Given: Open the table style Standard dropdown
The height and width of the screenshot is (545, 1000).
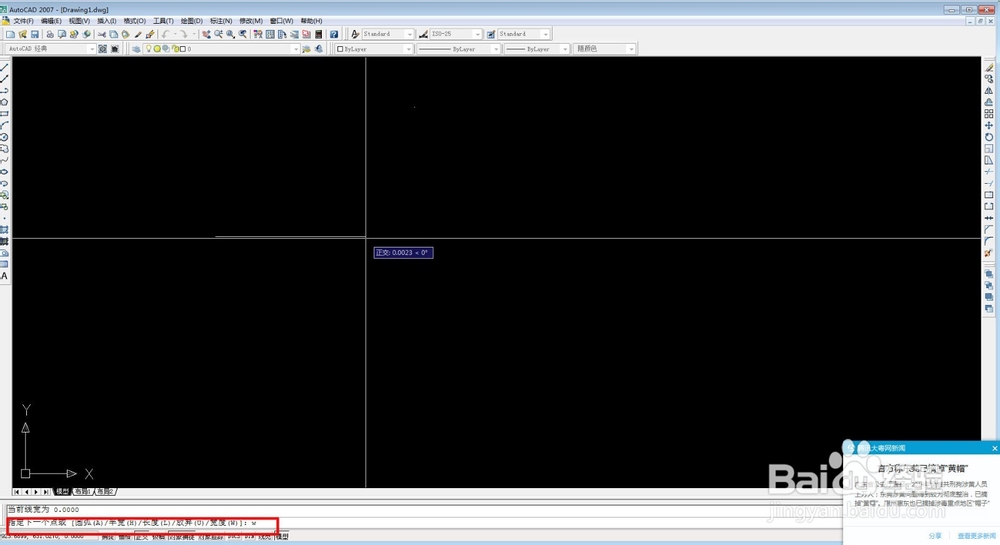Looking at the screenshot, I should (545, 34).
